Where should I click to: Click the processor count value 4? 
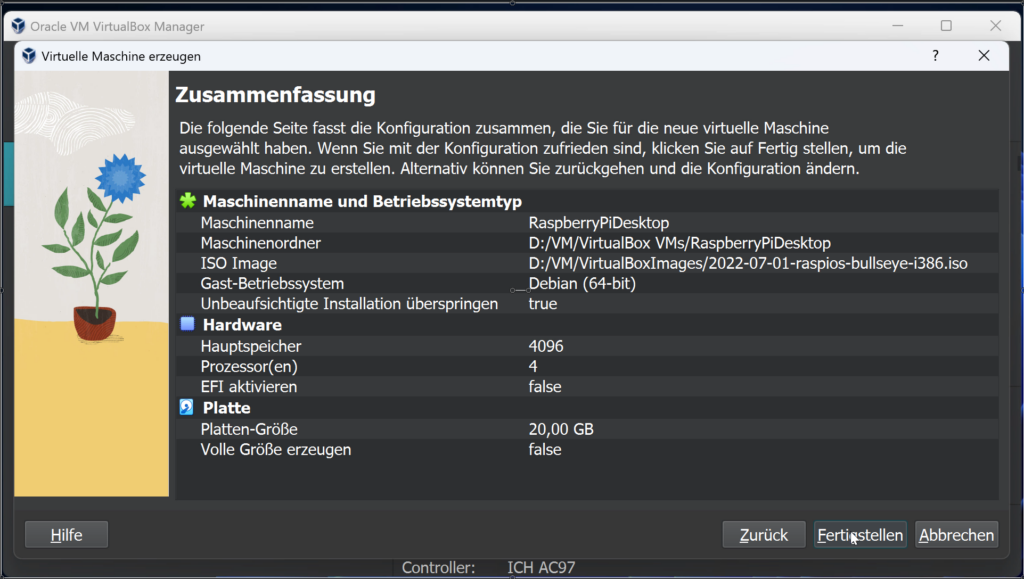[x=533, y=366]
